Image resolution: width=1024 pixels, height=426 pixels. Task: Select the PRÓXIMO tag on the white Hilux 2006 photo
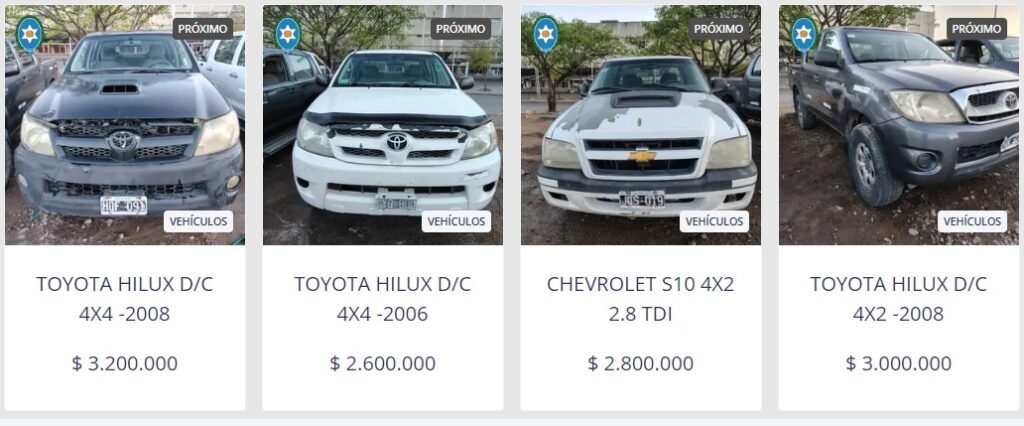[460, 29]
